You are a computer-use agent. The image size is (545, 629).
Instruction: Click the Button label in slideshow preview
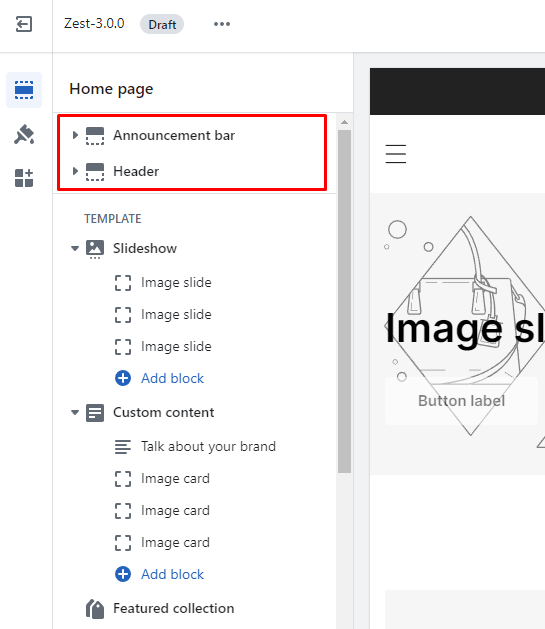(x=462, y=401)
